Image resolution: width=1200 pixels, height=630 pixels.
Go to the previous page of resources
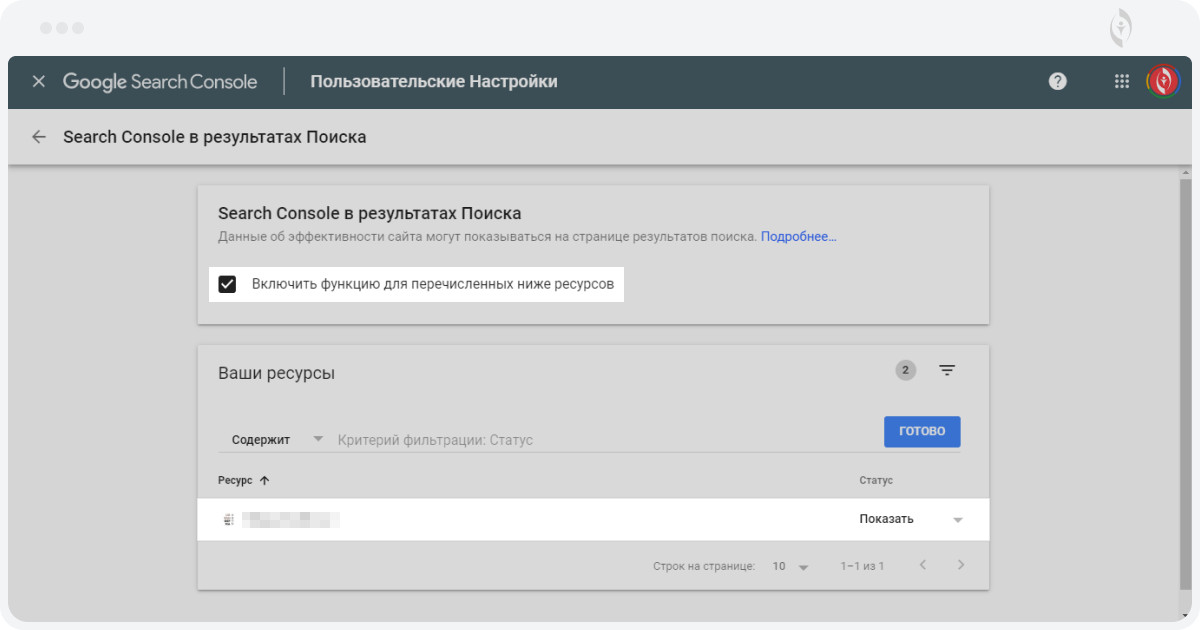(x=923, y=565)
